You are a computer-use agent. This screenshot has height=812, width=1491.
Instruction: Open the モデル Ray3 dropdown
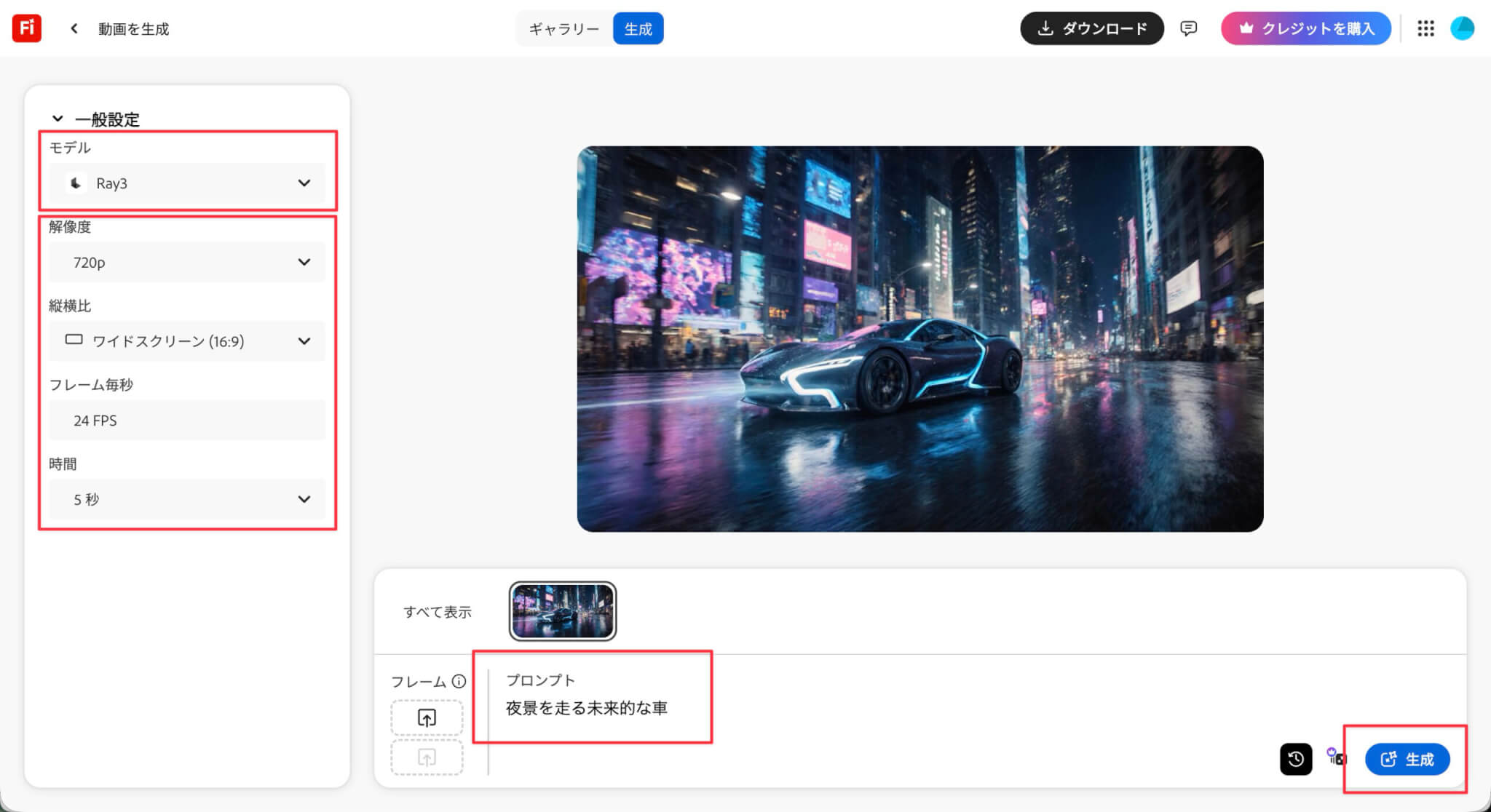pos(187,183)
